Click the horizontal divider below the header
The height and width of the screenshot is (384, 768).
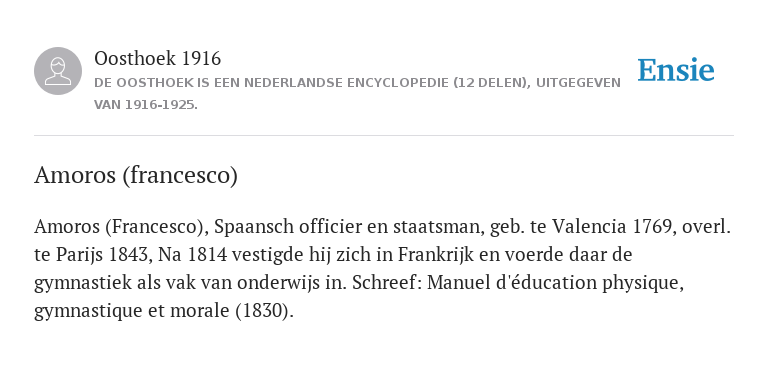384,135
